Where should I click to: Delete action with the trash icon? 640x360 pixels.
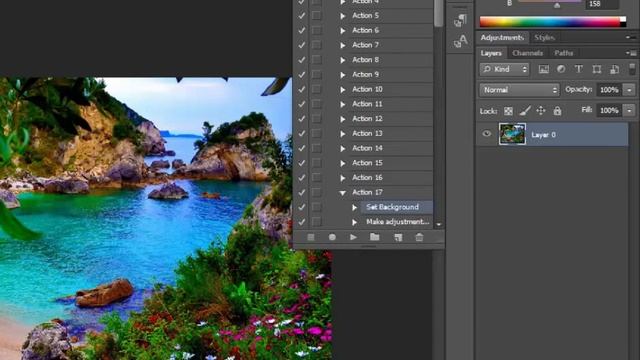(x=419, y=237)
